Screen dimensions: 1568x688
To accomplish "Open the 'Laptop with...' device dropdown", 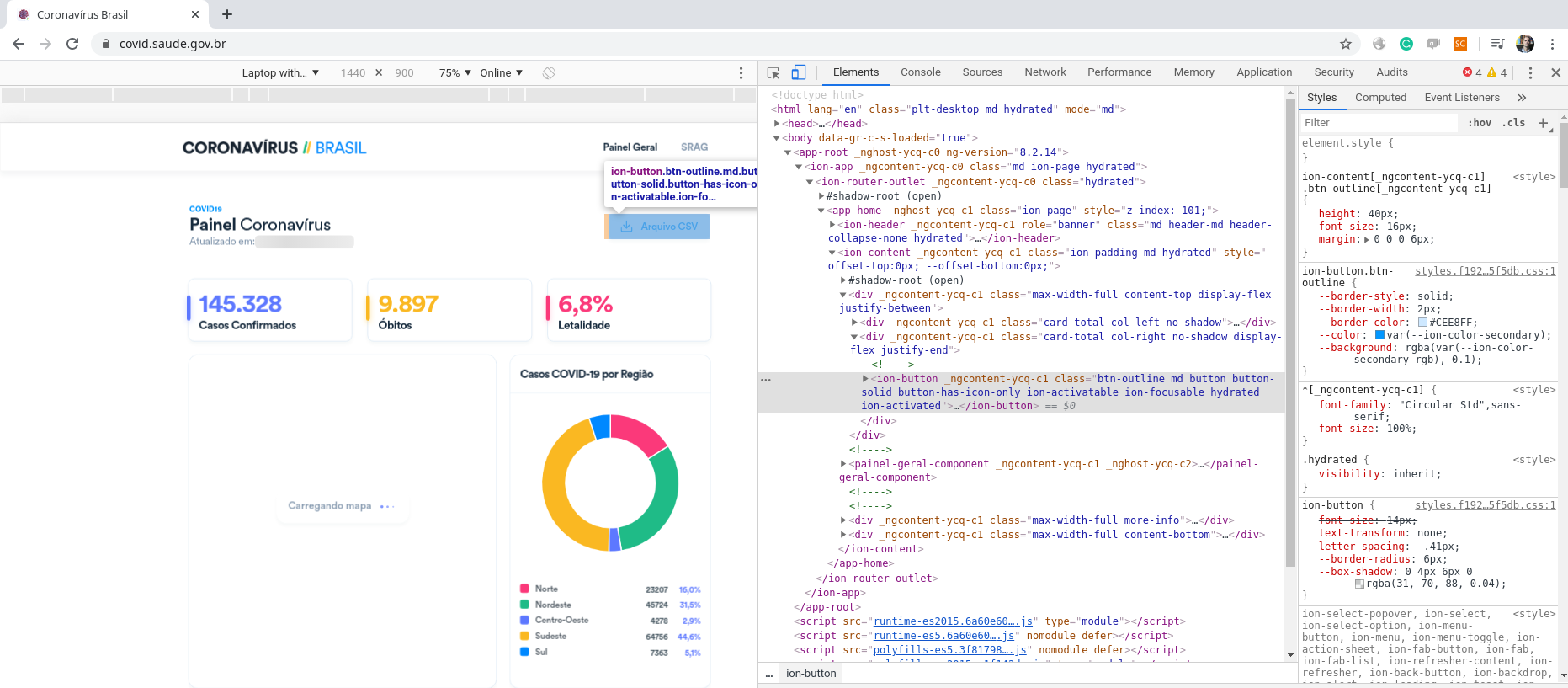I will click(280, 73).
